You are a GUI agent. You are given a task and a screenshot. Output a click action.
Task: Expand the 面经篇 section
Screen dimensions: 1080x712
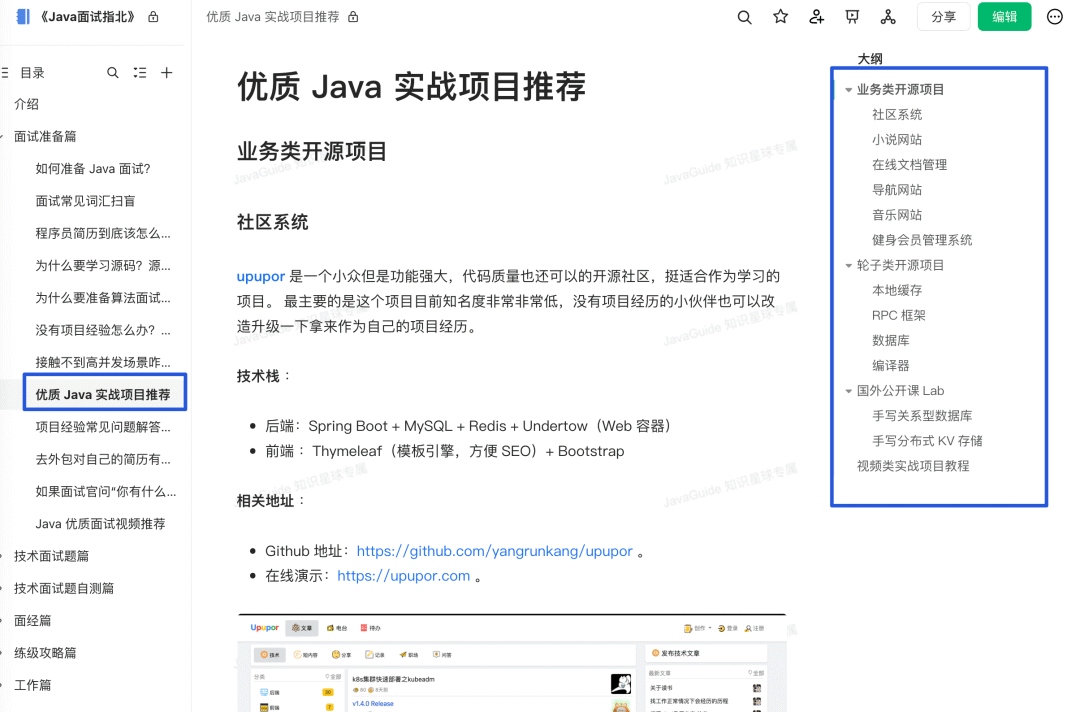coord(3,620)
